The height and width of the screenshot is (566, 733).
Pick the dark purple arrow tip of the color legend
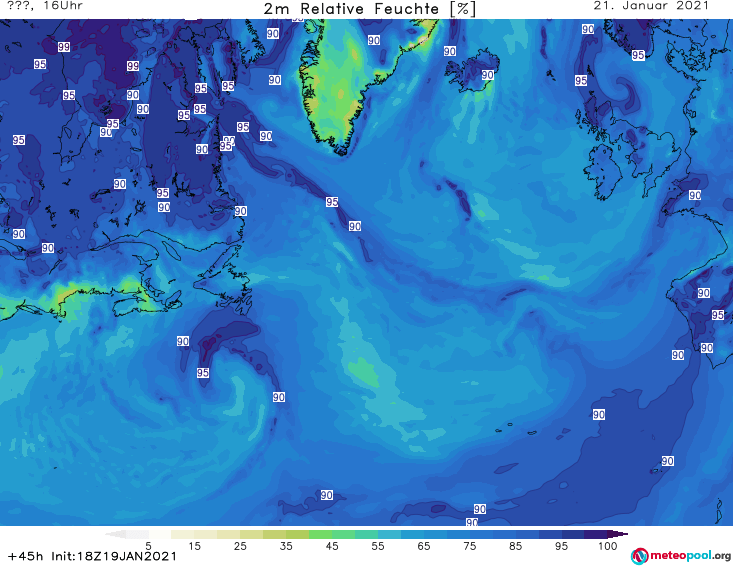620,534
